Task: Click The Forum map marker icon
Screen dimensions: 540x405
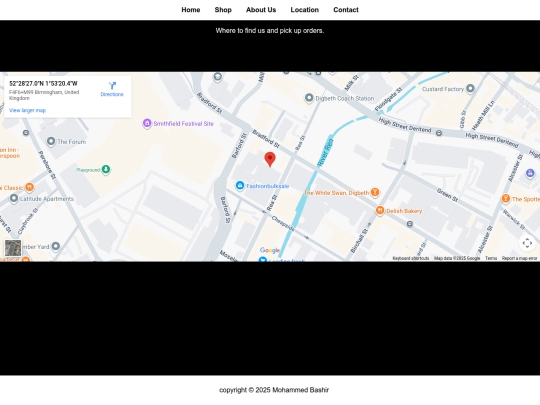Action: (51, 141)
